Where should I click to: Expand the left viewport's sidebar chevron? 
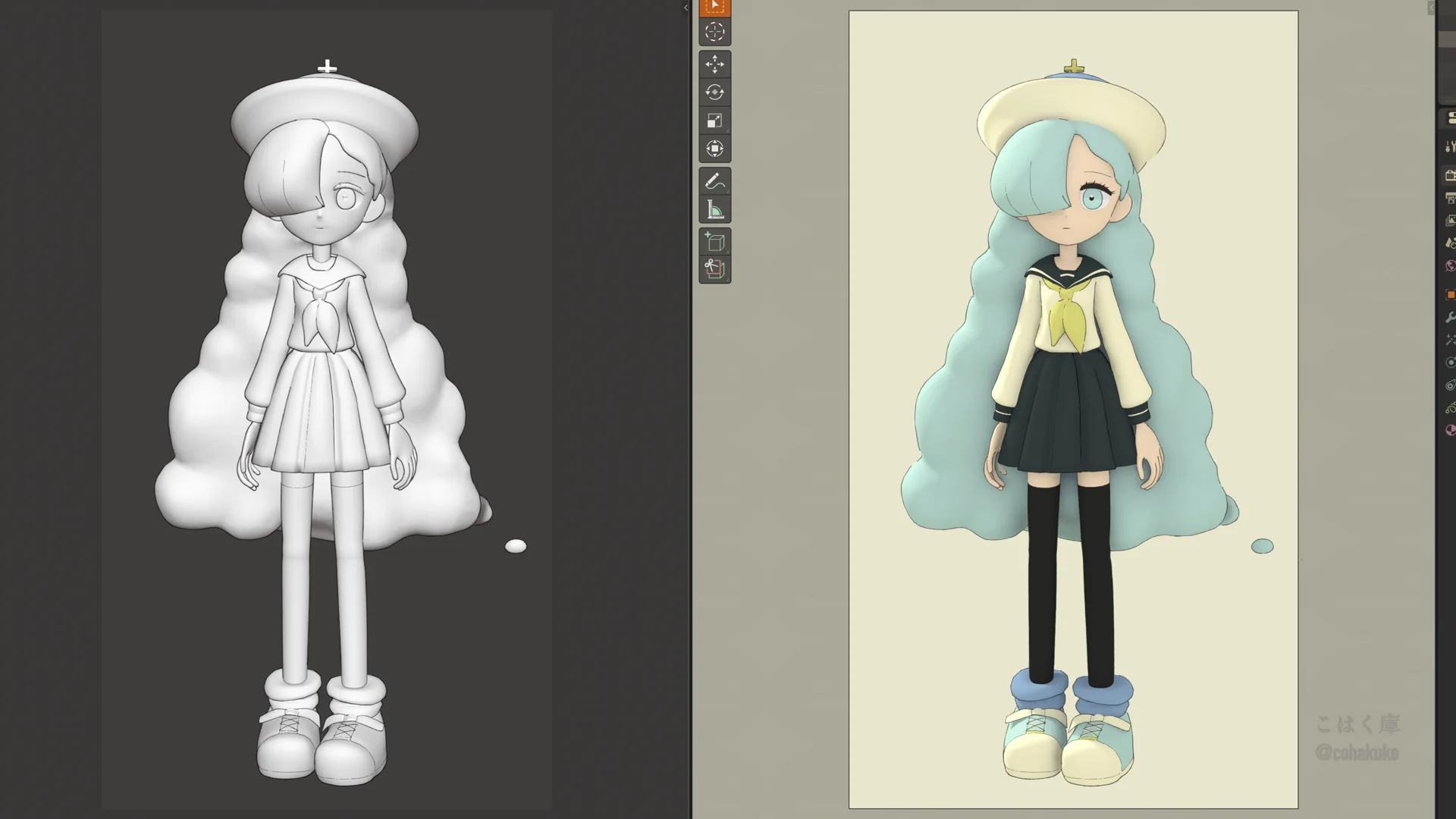point(686,8)
